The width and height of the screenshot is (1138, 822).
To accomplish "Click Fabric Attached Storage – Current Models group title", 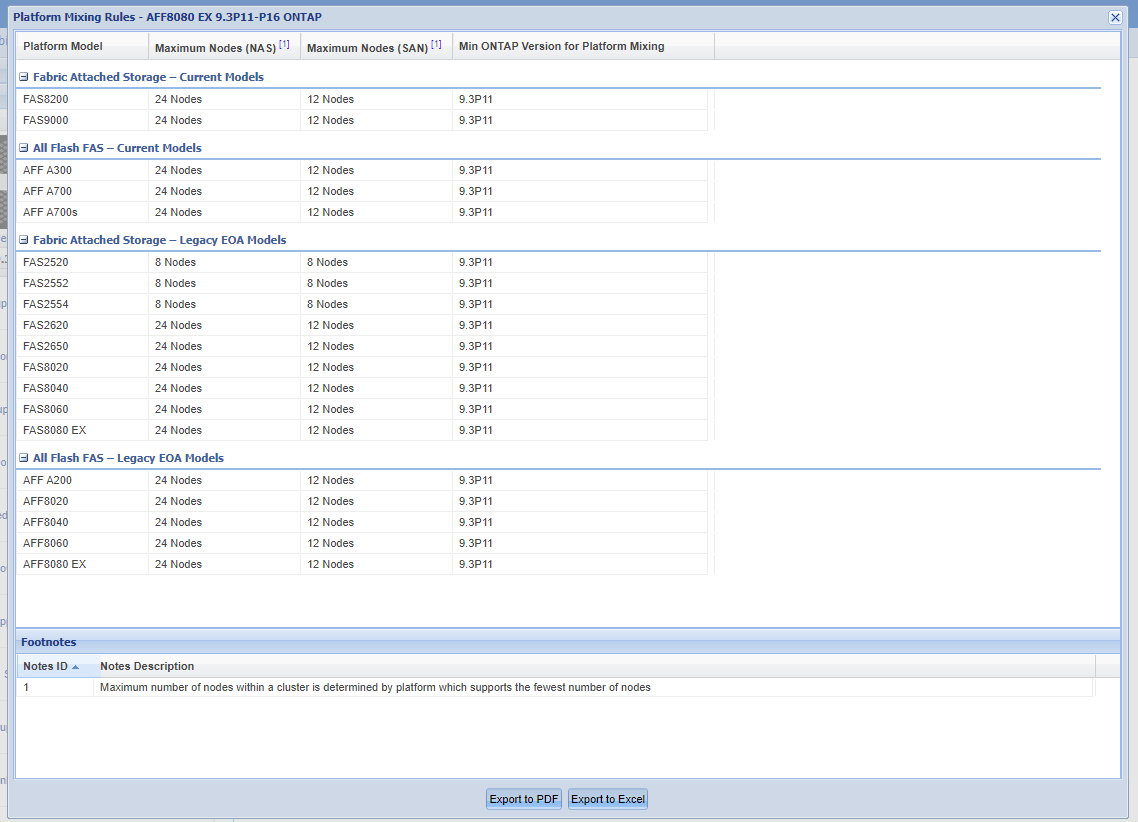I will point(148,77).
